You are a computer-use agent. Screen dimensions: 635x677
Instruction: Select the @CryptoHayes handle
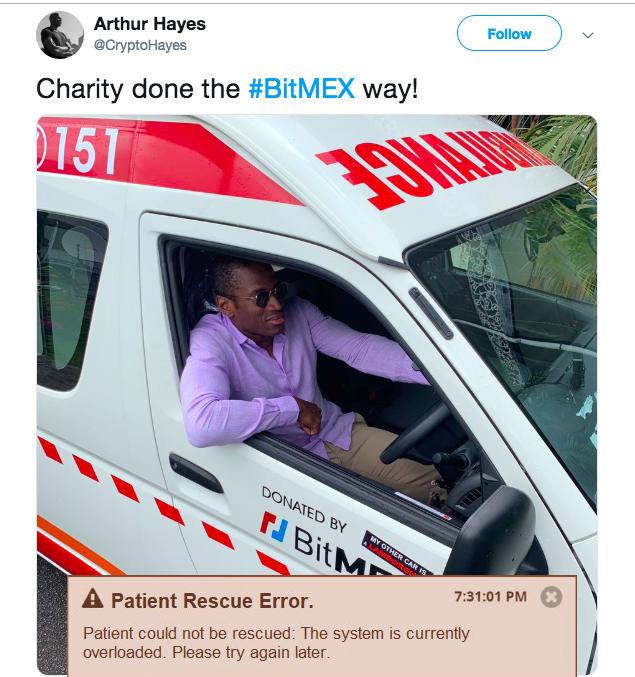[140, 45]
